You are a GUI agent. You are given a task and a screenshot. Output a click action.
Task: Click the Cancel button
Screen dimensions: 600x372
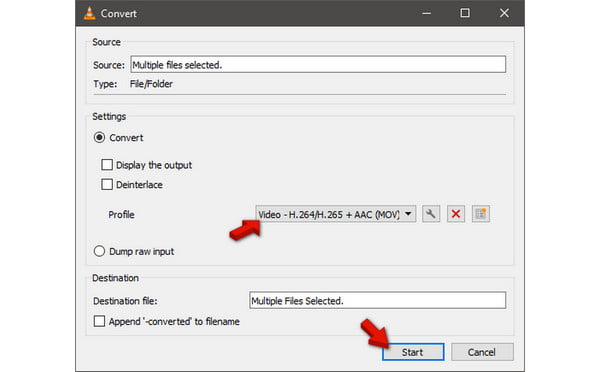(x=482, y=352)
